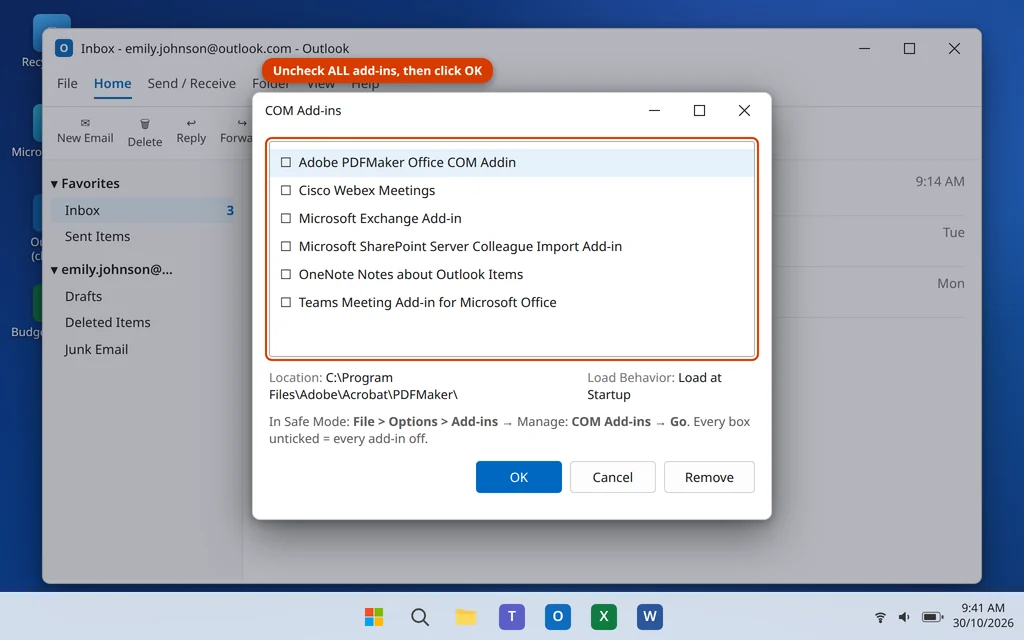The image size is (1024, 640).
Task: Select 'OneNote Notes about Outlook Items' label
Action: pyautogui.click(x=411, y=274)
